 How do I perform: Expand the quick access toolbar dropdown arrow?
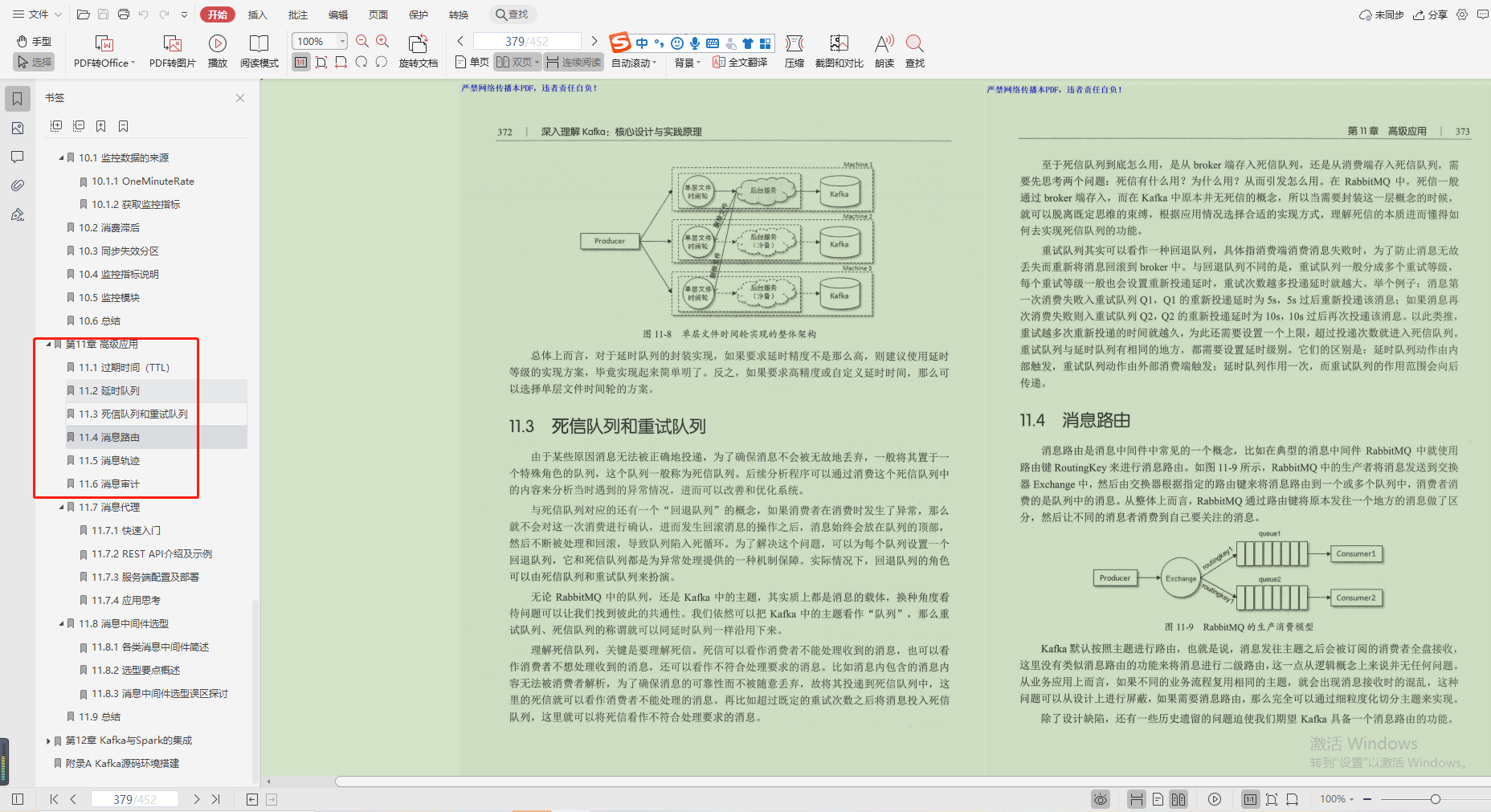[184, 14]
